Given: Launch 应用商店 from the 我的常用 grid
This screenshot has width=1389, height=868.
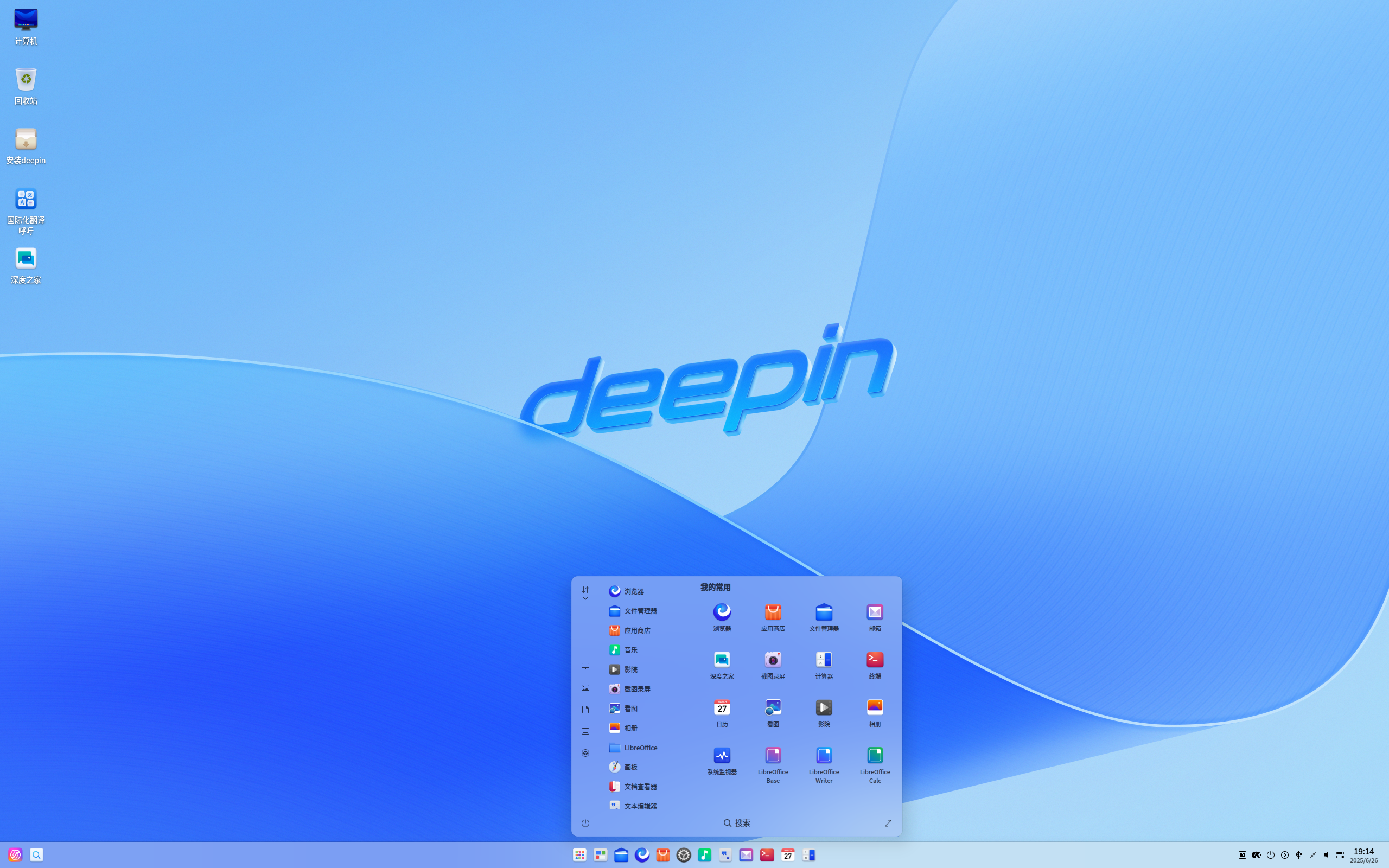Looking at the screenshot, I should coord(773,617).
